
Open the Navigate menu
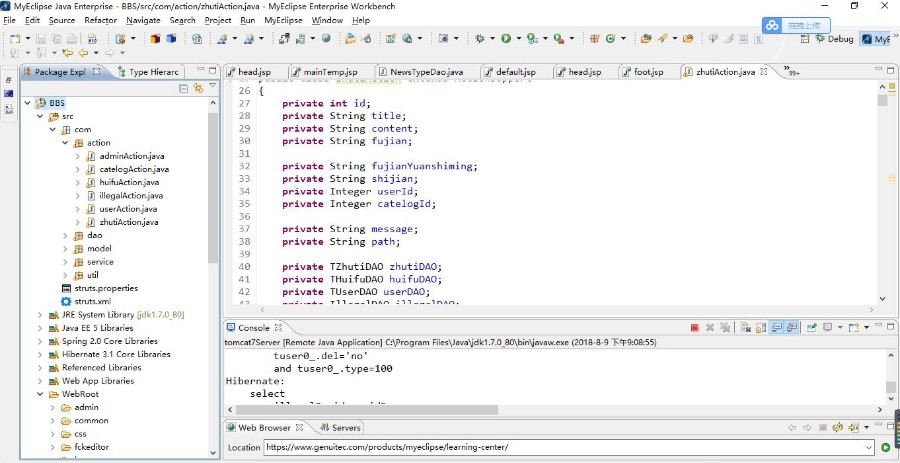(x=143, y=20)
